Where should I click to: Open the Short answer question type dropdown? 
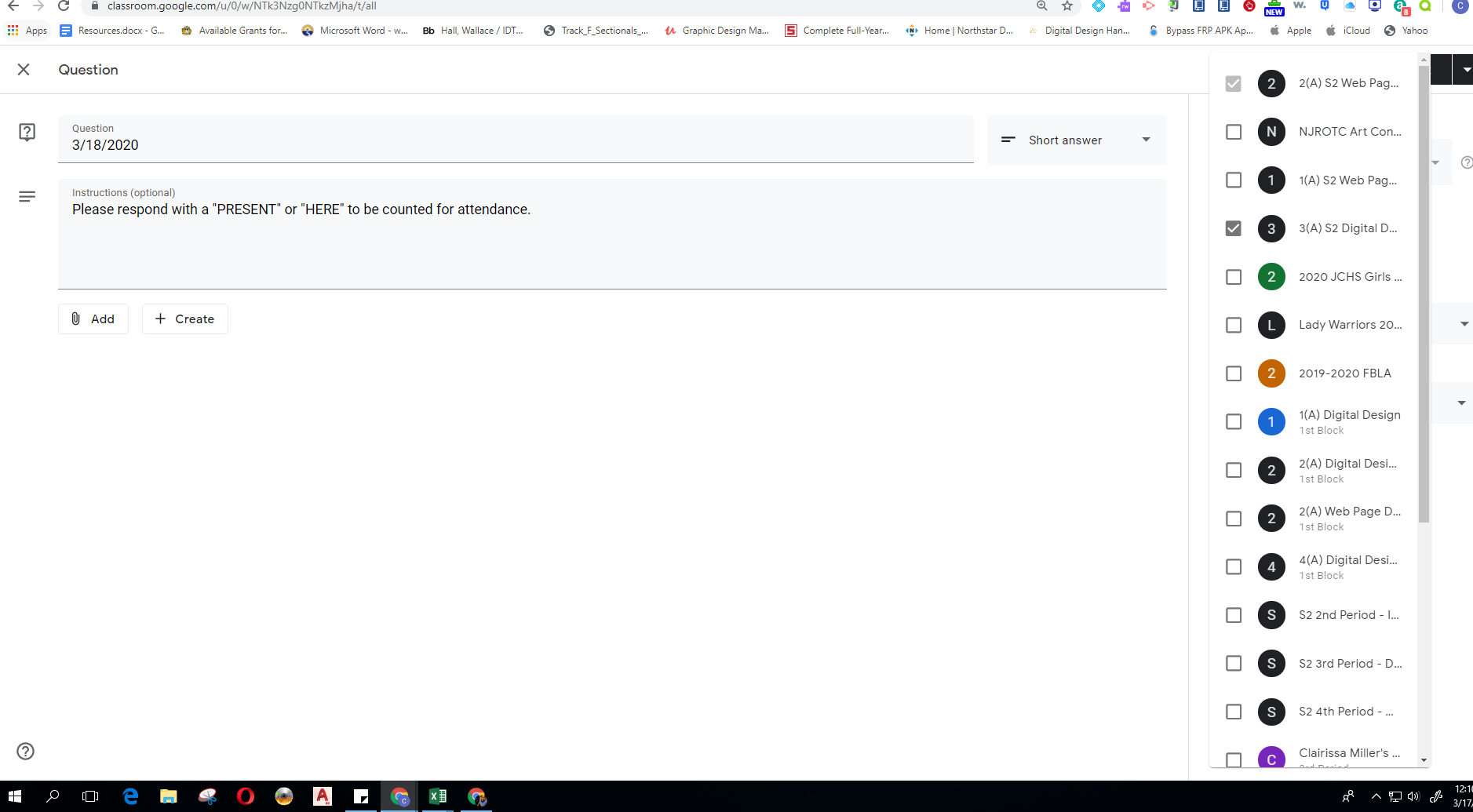(1077, 140)
